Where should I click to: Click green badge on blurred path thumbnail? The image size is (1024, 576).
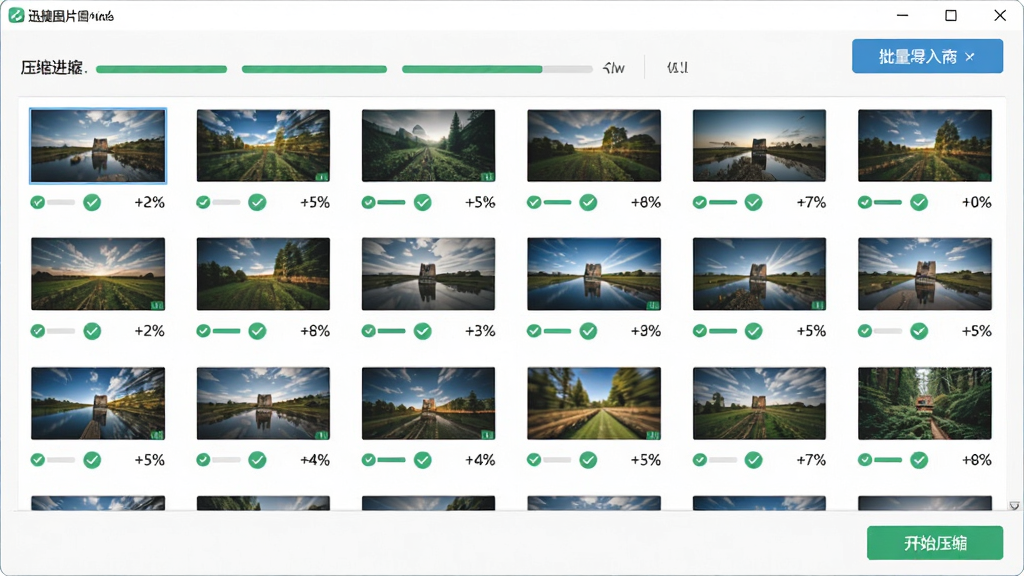click(652, 434)
